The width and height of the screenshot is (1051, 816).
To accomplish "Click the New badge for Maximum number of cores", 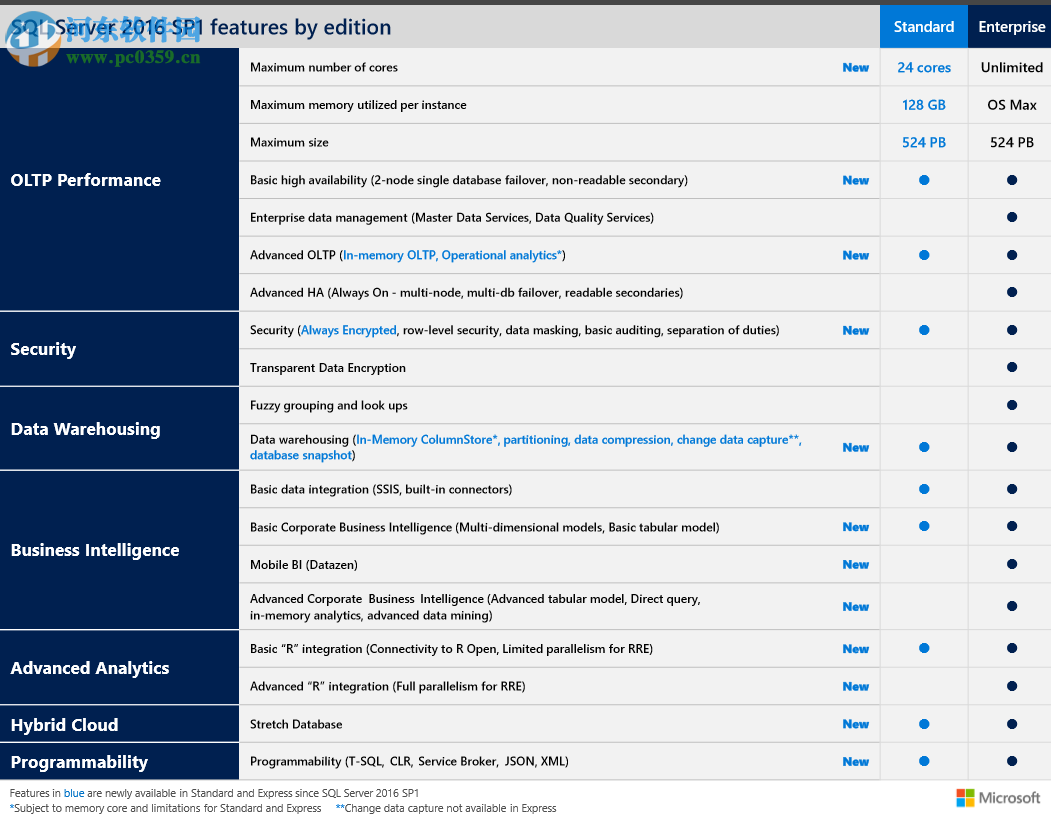I will [x=855, y=68].
